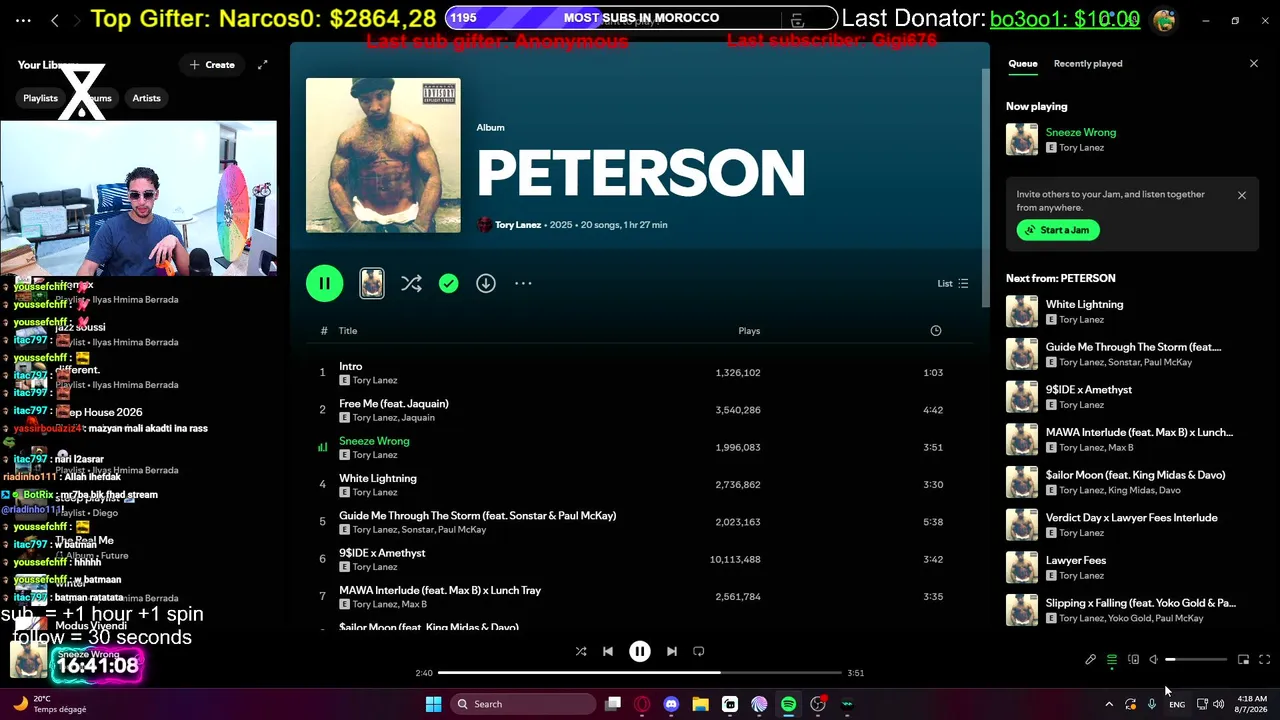Toggle the Queue view icon in player bar
This screenshot has width=1280, height=720.
[x=1112, y=660]
